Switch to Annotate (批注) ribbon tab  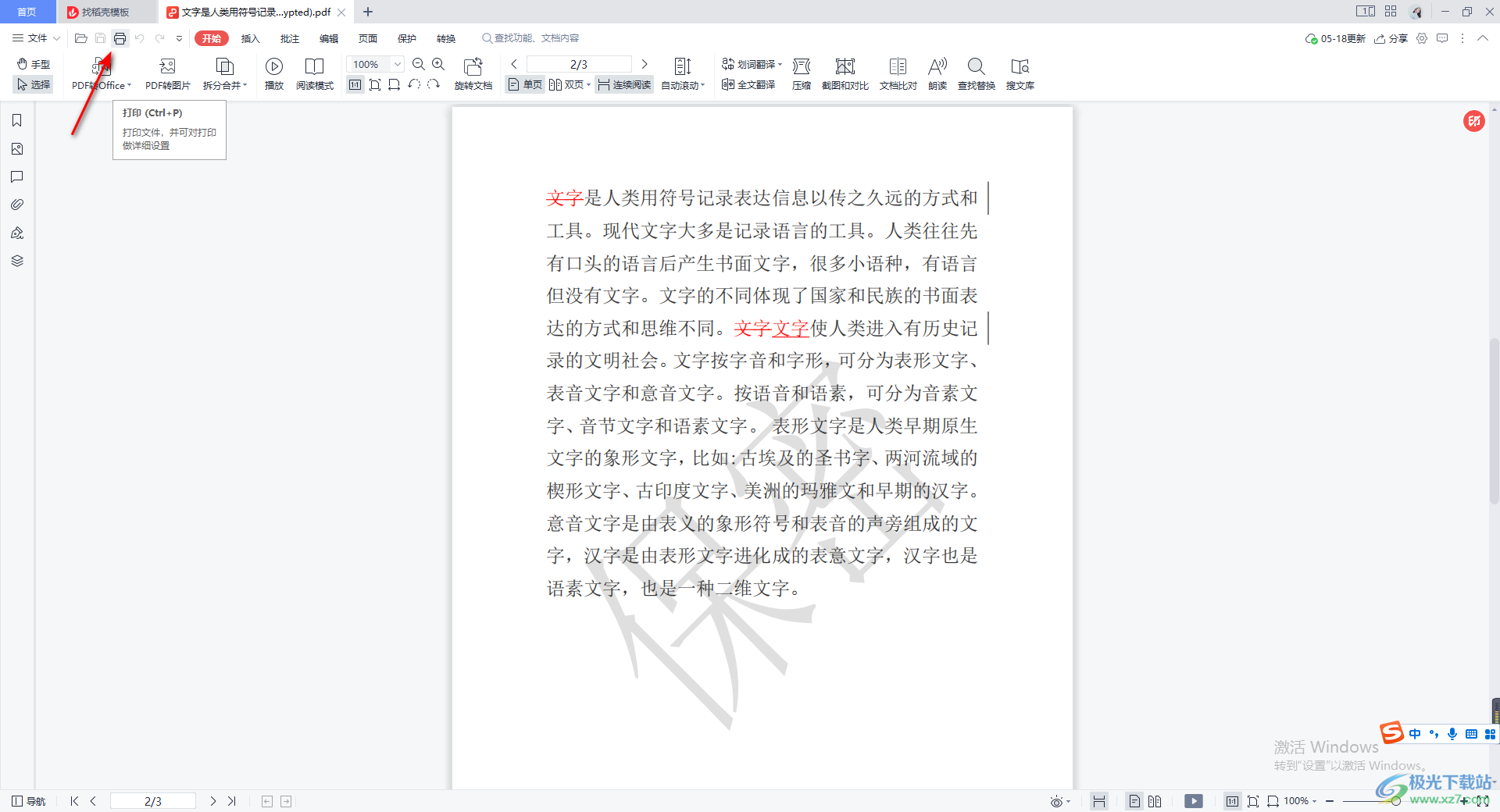[x=290, y=38]
